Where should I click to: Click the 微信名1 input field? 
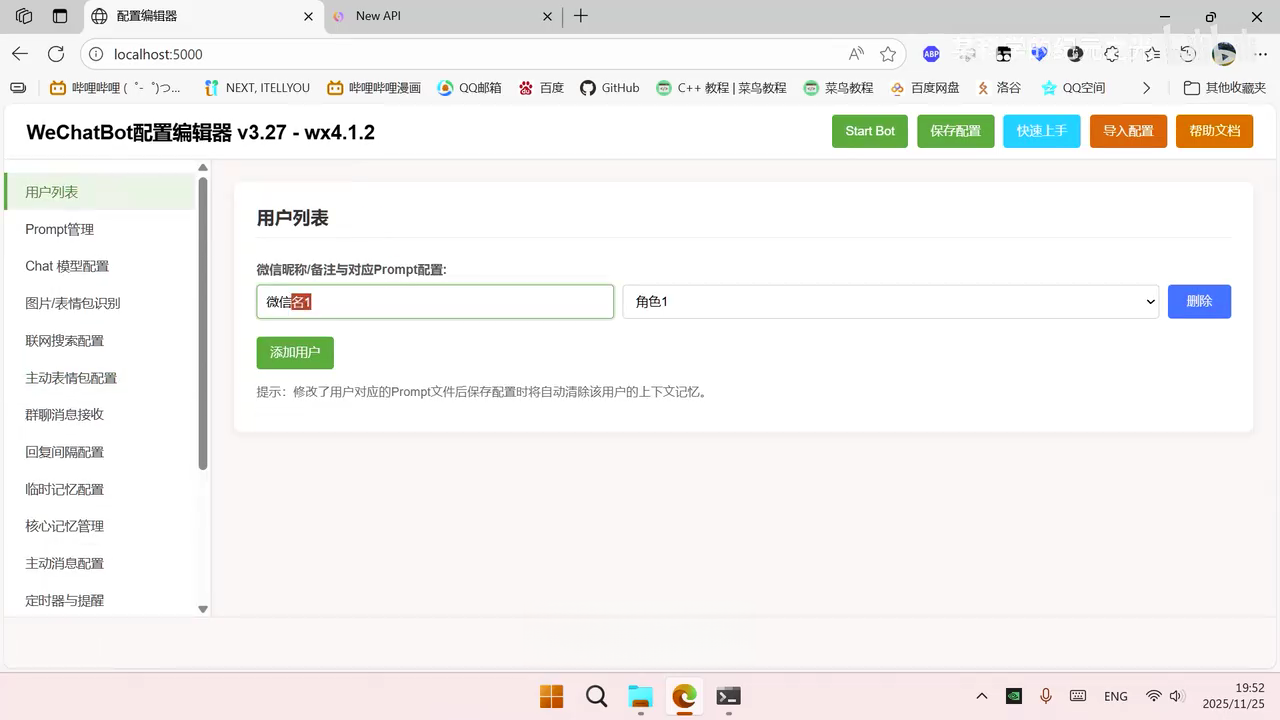[435, 301]
